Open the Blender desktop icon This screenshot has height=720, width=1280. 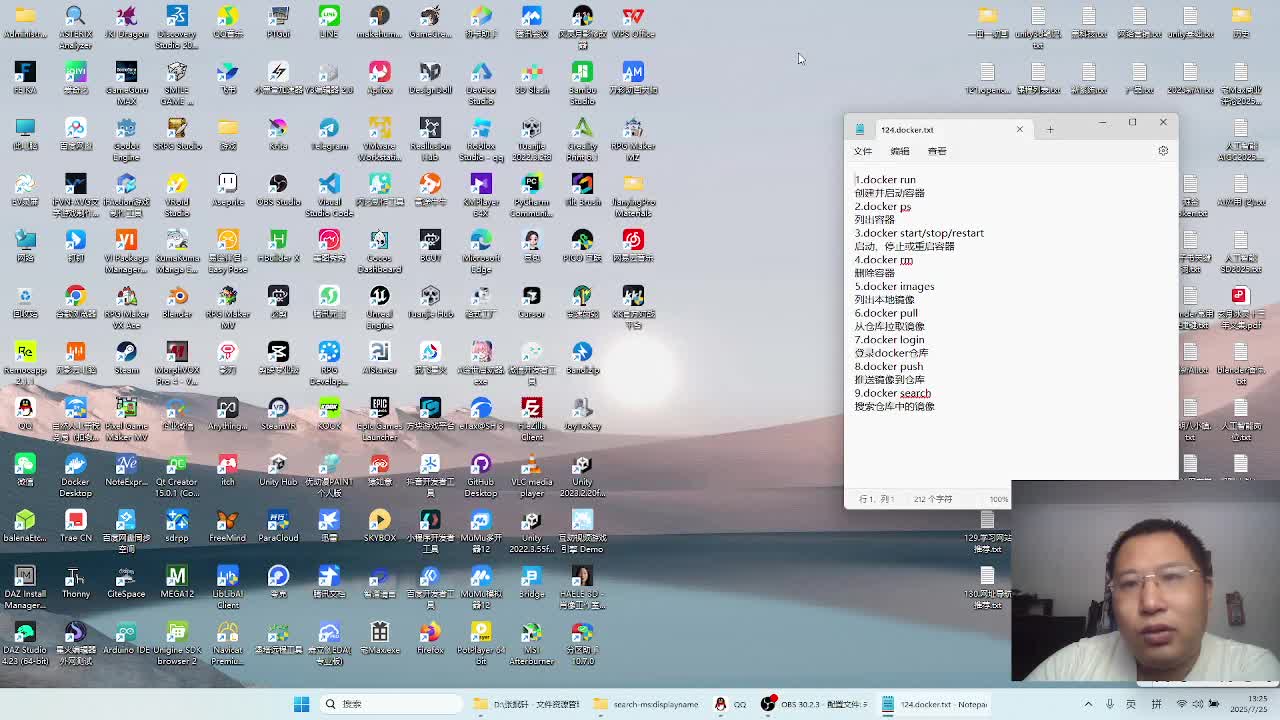pos(177,302)
